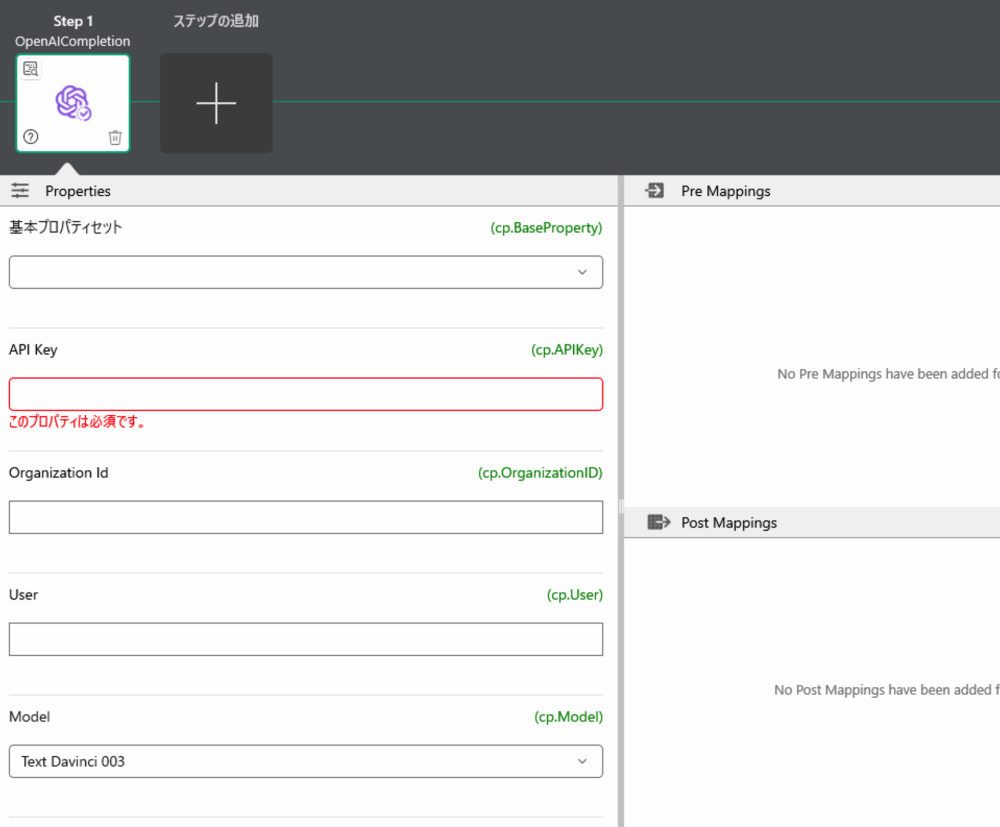
Task: Click the Model dropdown chevron arrow
Action: click(x=583, y=761)
